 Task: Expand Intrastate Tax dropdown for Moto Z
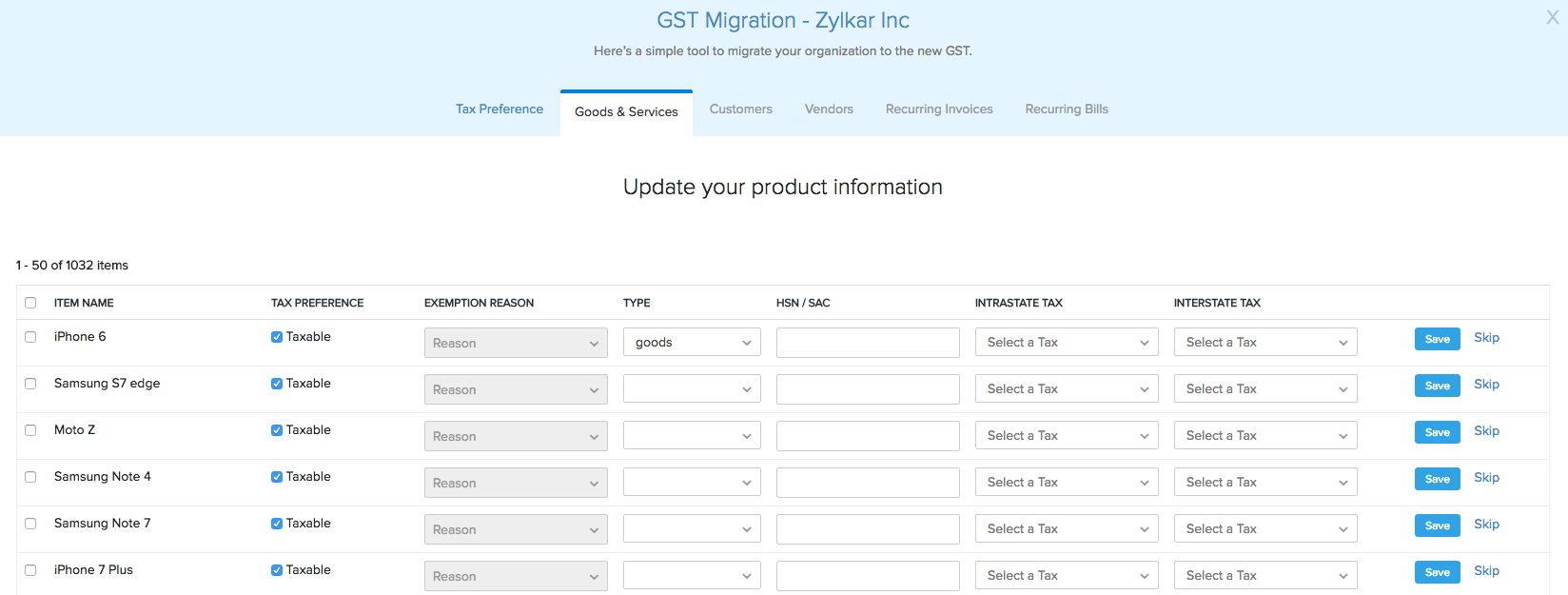1067,436
